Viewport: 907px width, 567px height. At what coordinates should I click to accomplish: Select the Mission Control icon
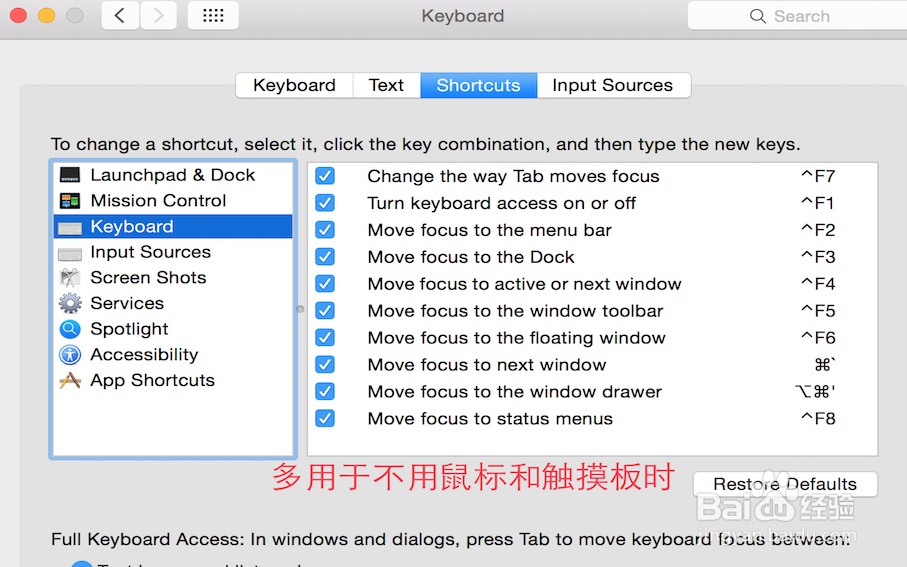[x=70, y=201]
